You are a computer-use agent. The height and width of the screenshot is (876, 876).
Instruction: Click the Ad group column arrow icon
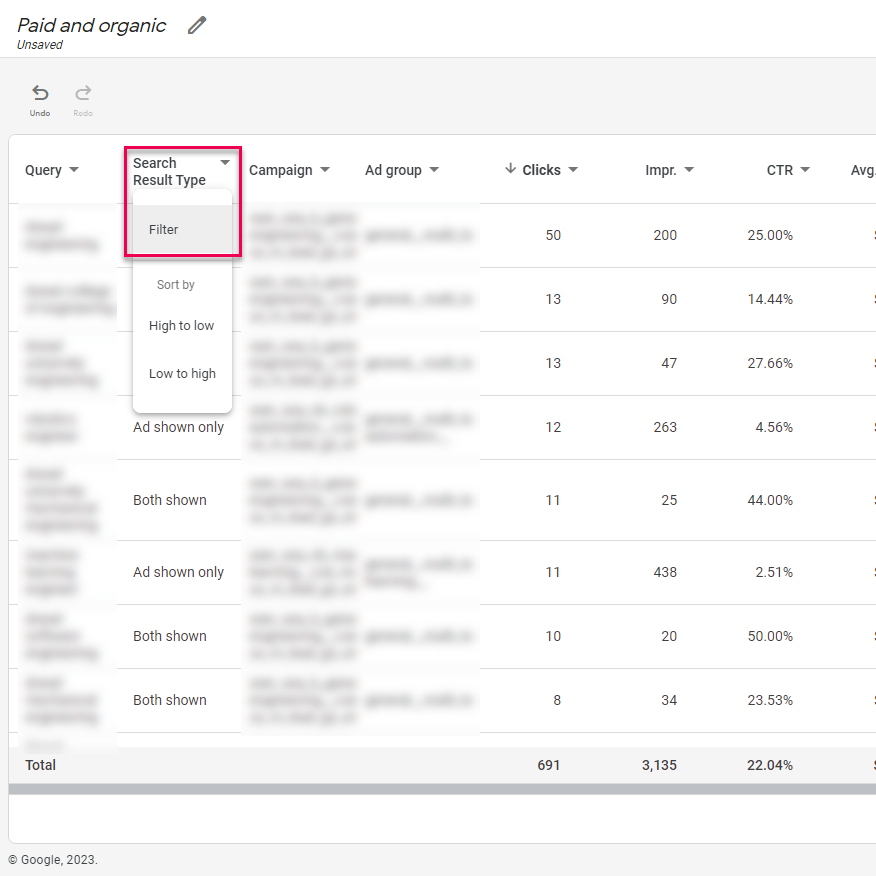(x=435, y=170)
